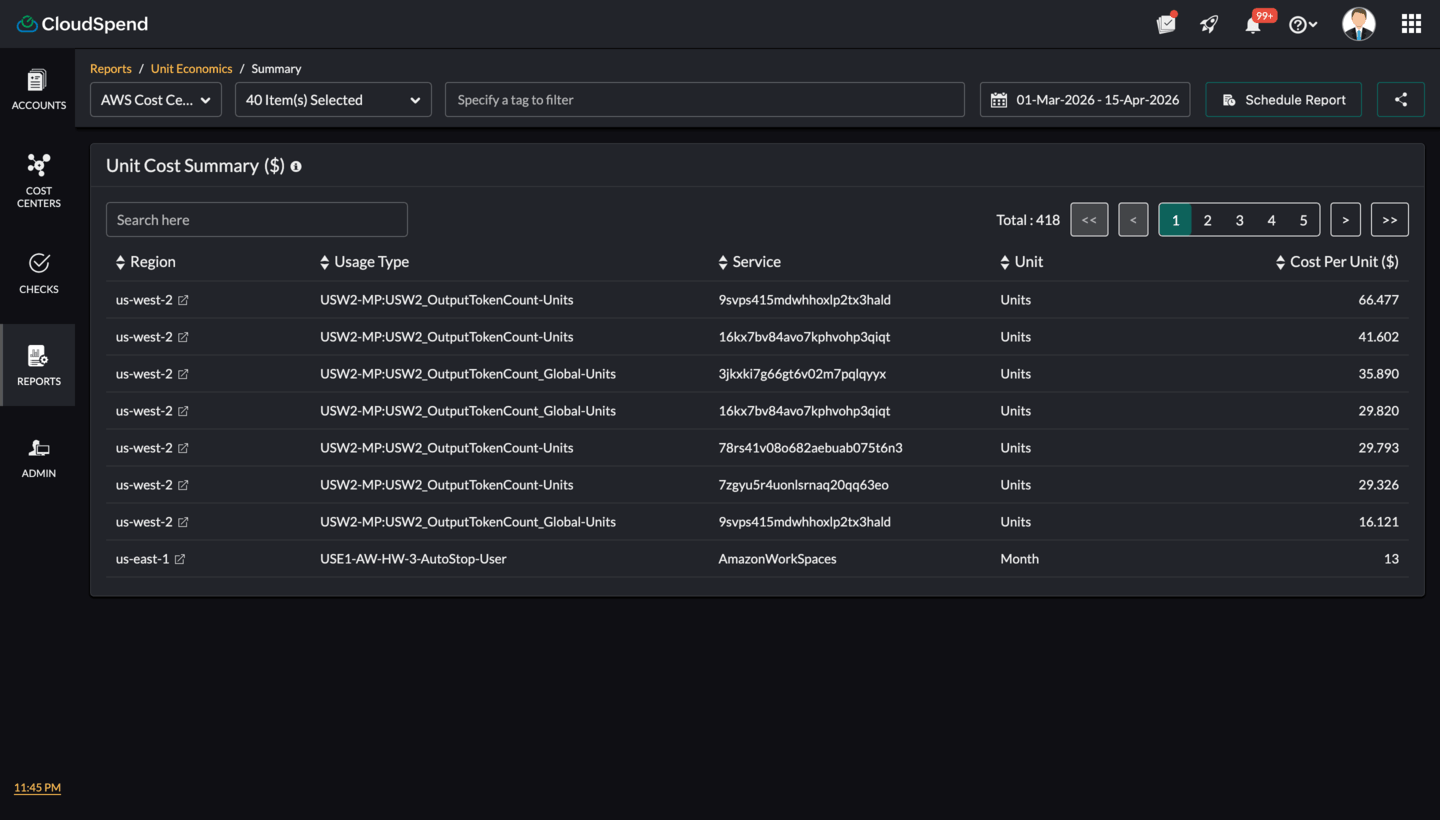Click the notifications bell icon
This screenshot has height=820, width=1440.
1252,25
